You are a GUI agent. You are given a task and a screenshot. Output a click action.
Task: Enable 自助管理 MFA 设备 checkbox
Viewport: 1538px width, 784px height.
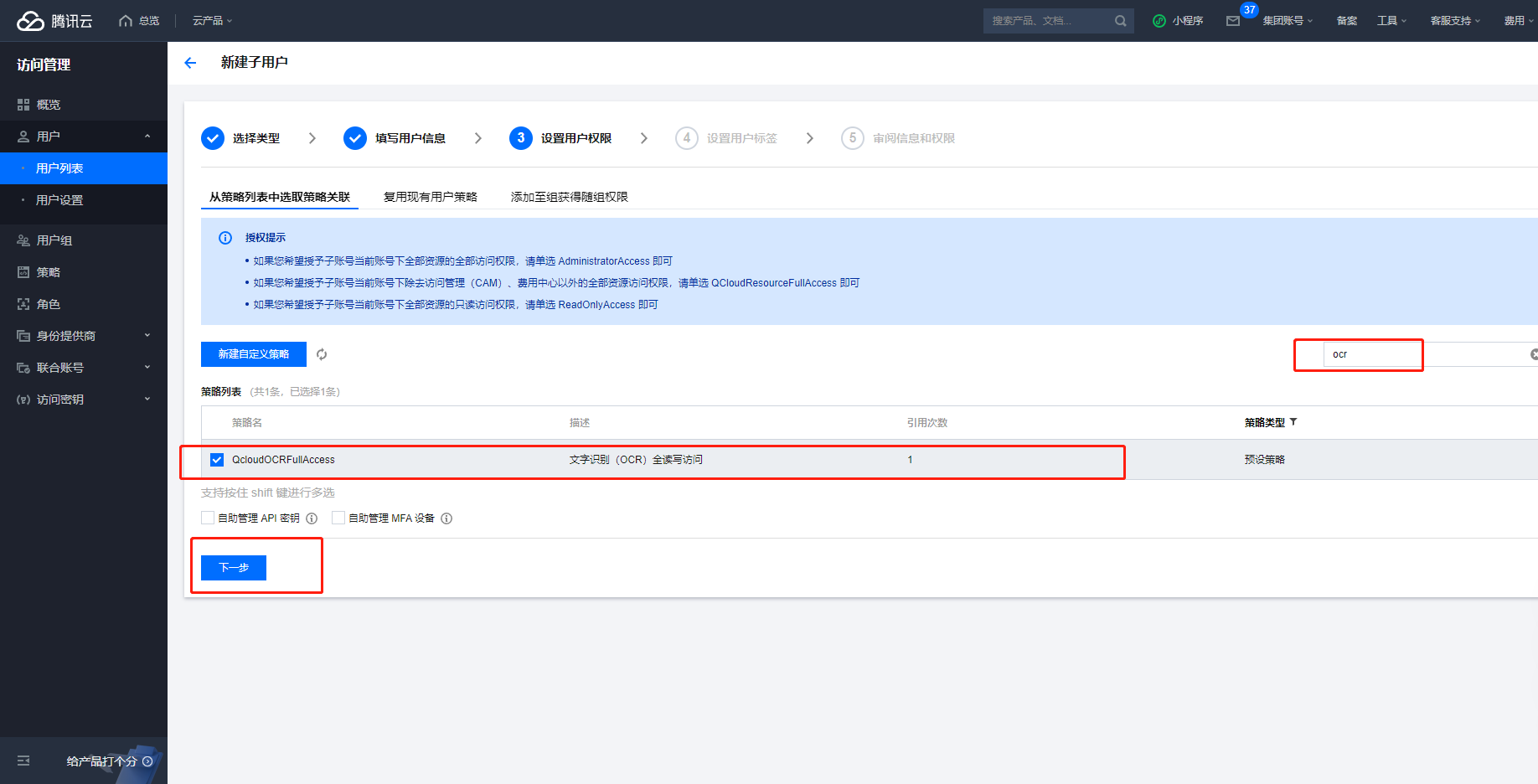point(338,518)
